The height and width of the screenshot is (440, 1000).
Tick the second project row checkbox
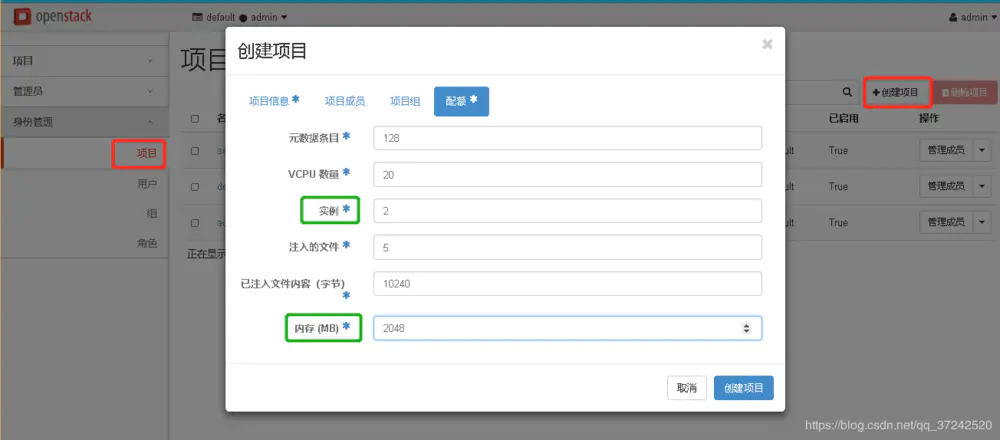(195, 187)
